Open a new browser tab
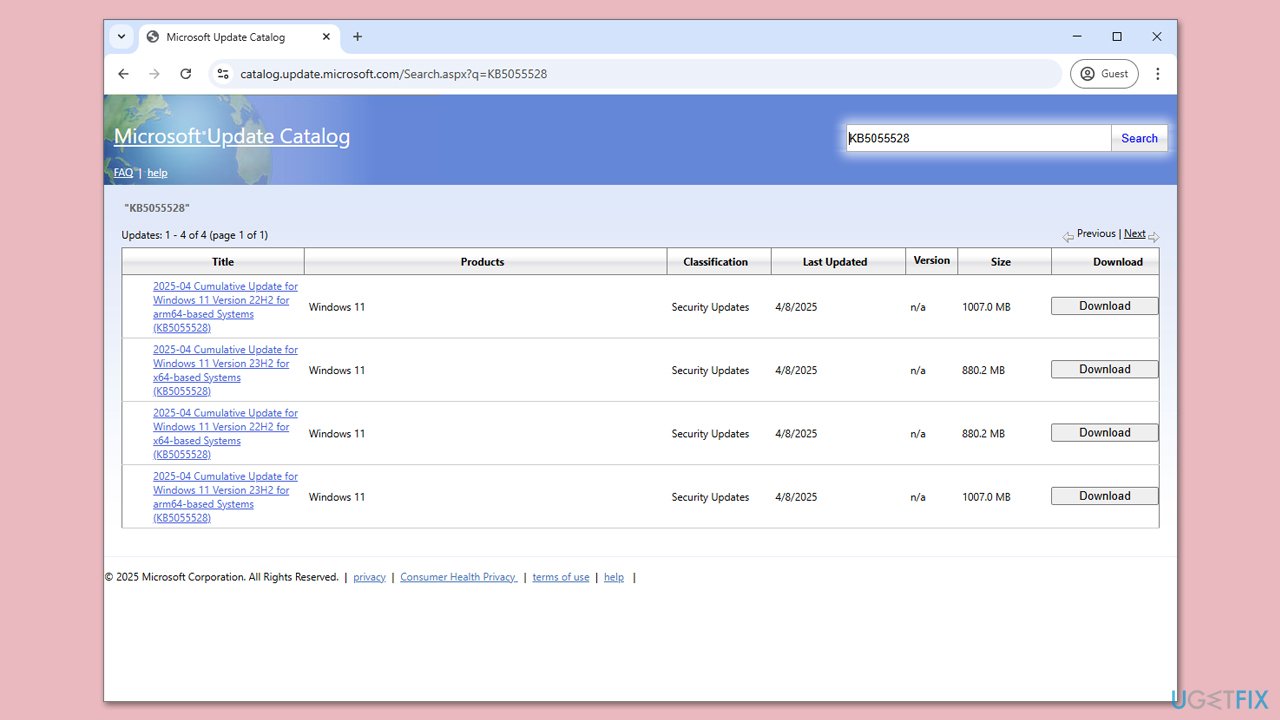This screenshot has width=1280, height=720. click(x=357, y=37)
